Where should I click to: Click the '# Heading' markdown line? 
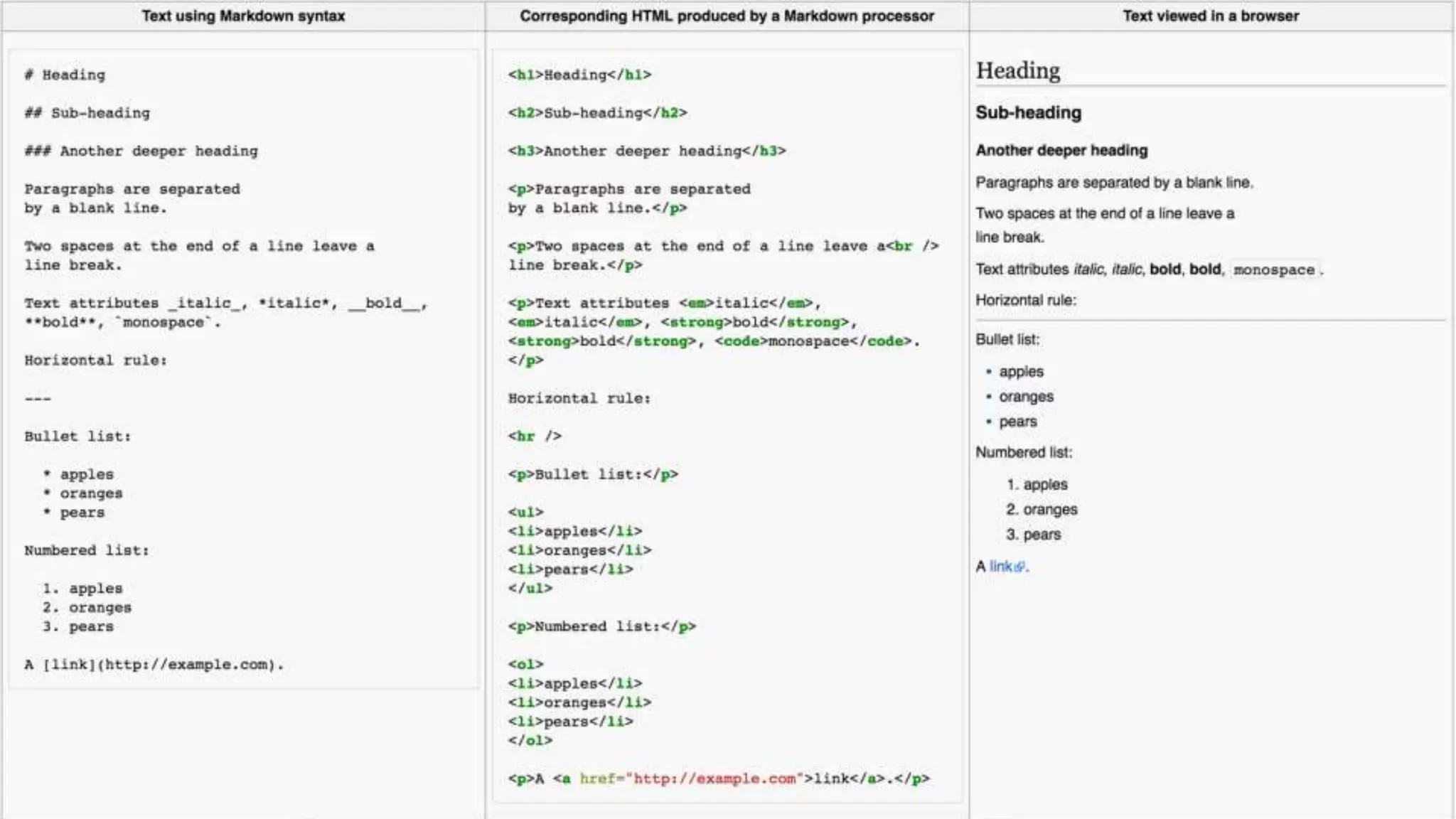point(65,75)
